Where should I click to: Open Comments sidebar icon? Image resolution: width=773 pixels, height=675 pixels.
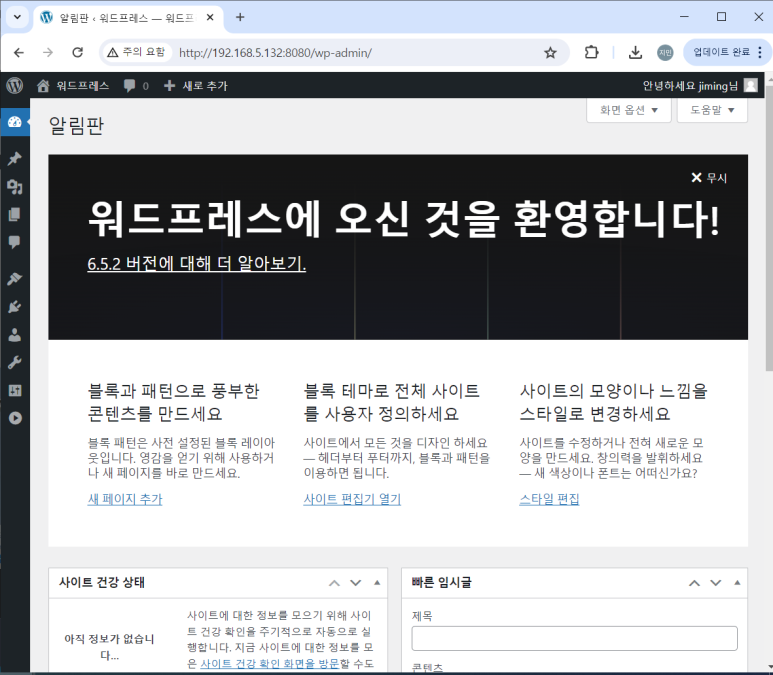pos(15,242)
